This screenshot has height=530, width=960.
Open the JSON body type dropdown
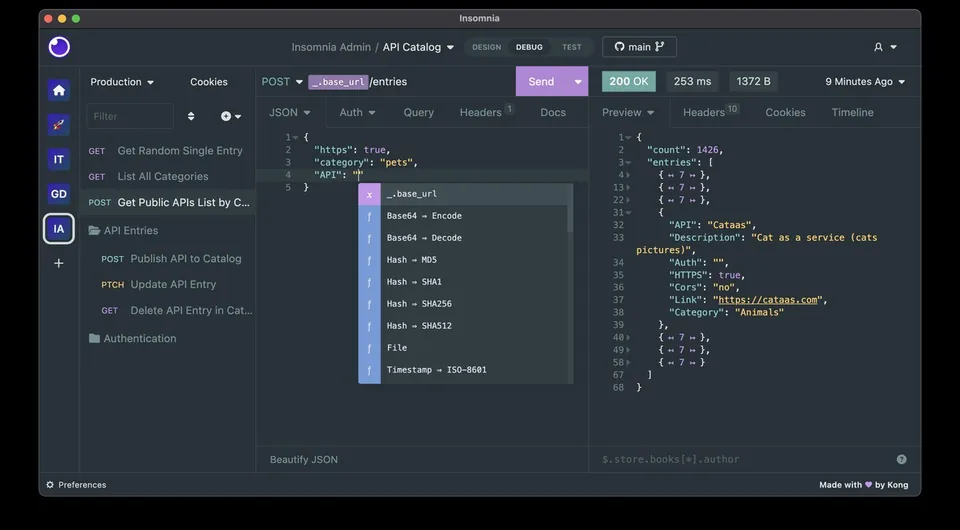290,113
